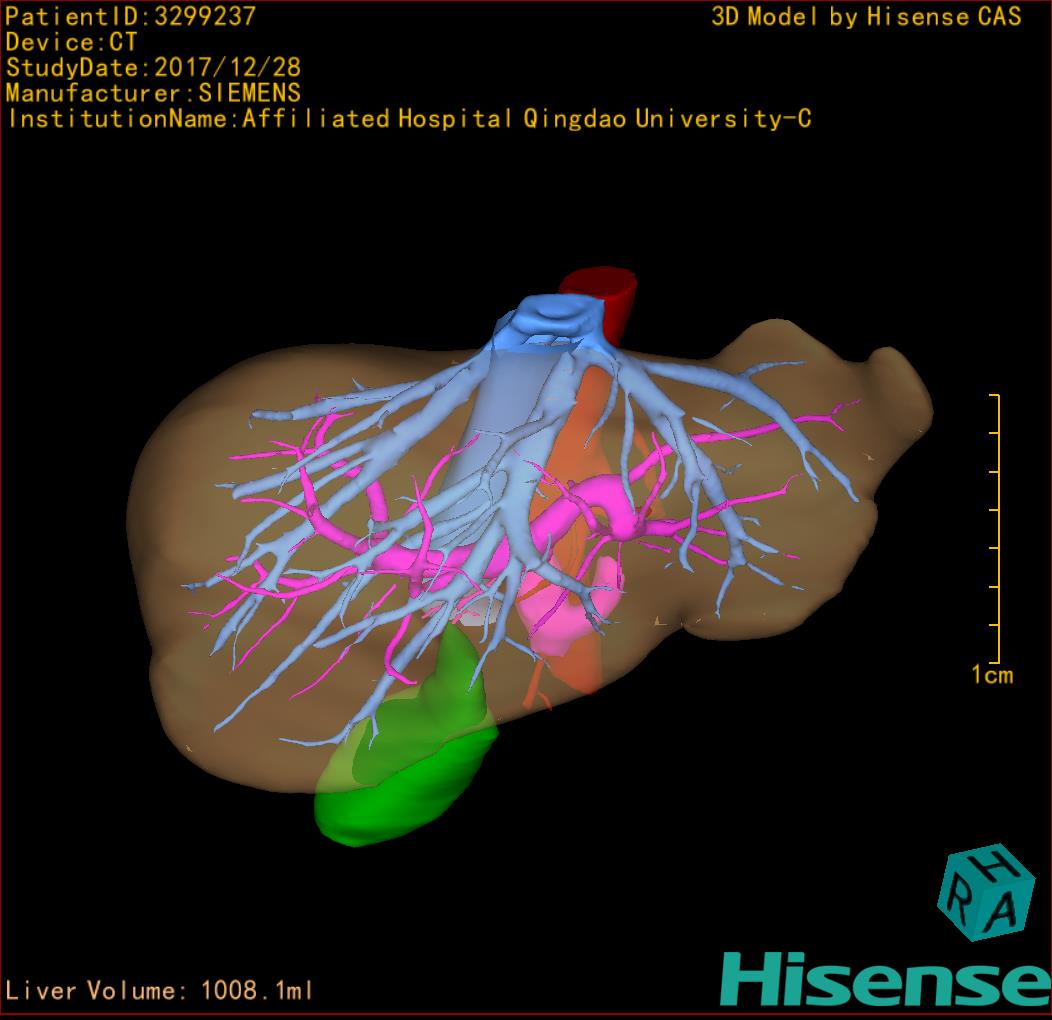Click the InstitutionName Affiliated Hospital text
The width and height of the screenshot is (1052, 1020).
[409, 119]
